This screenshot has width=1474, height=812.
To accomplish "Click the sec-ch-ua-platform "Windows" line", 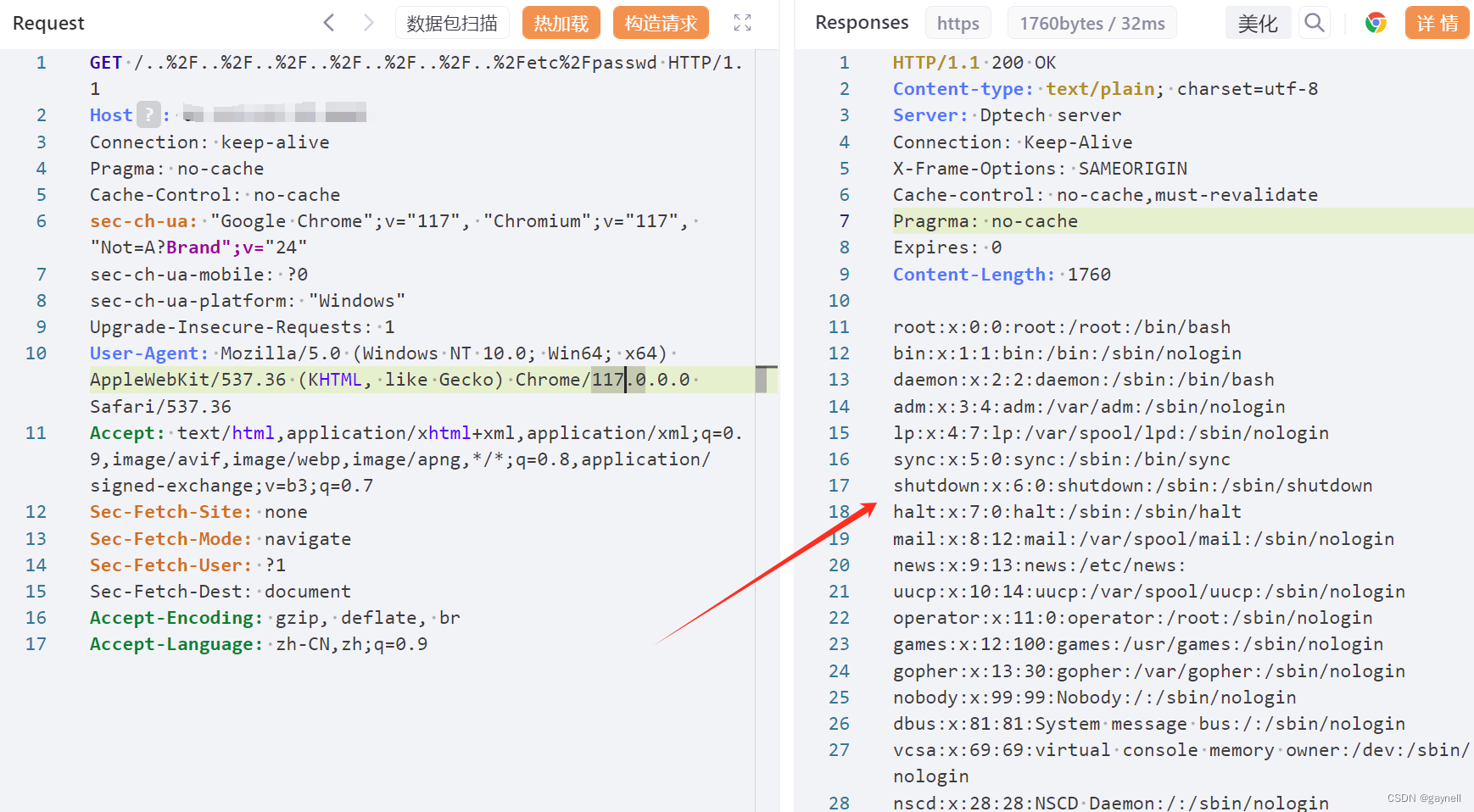I will (248, 300).
